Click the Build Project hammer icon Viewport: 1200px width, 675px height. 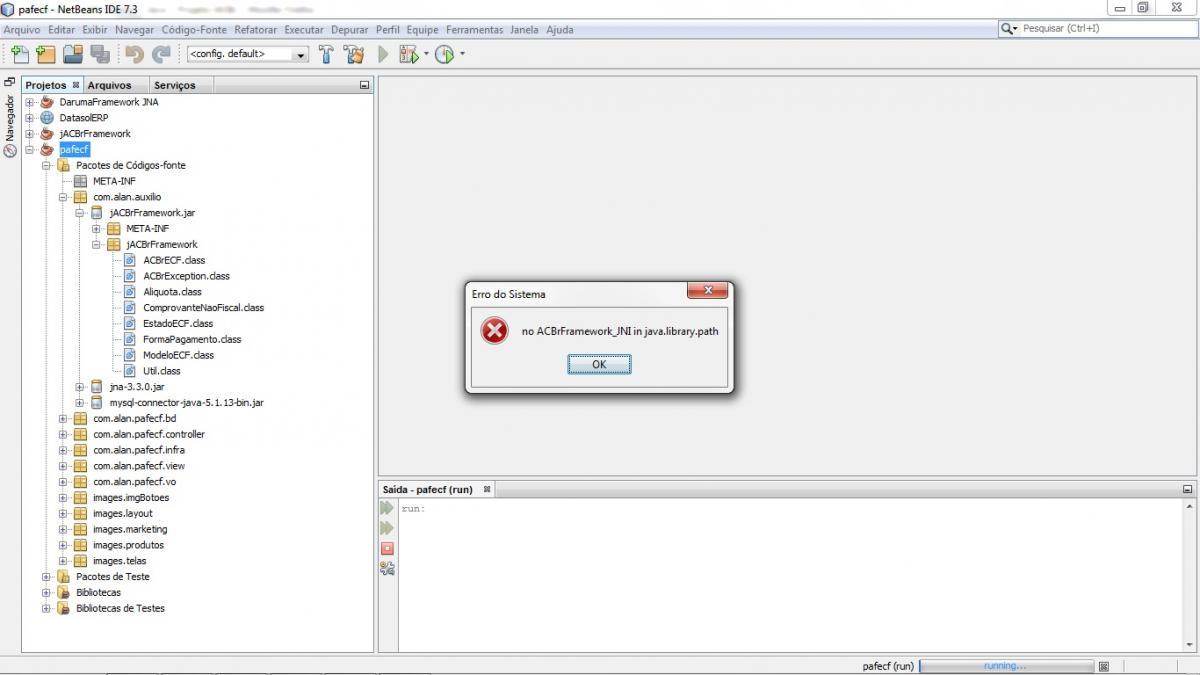(x=326, y=54)
